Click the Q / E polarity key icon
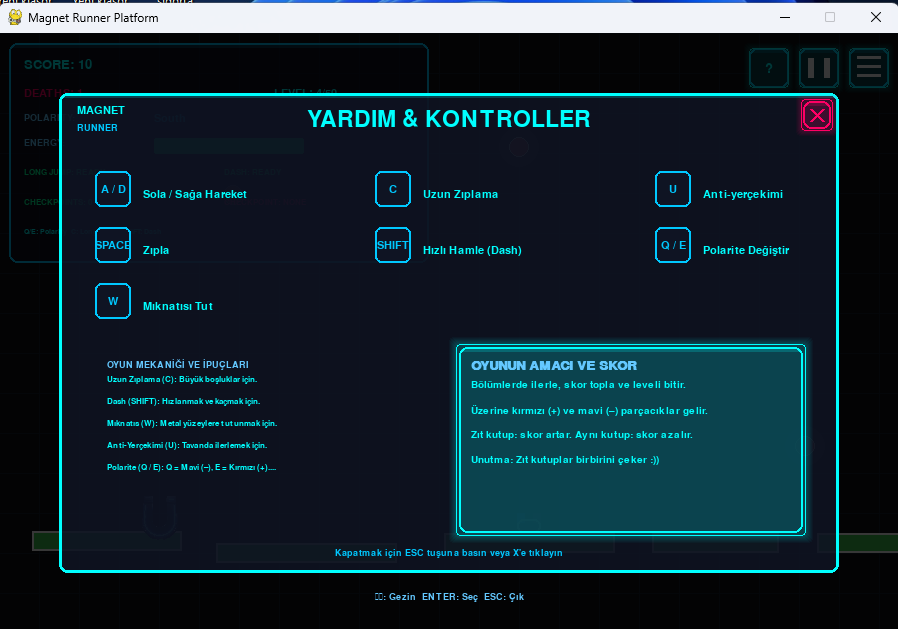Viewport: 898px width, 629px height. pos(673,245)
